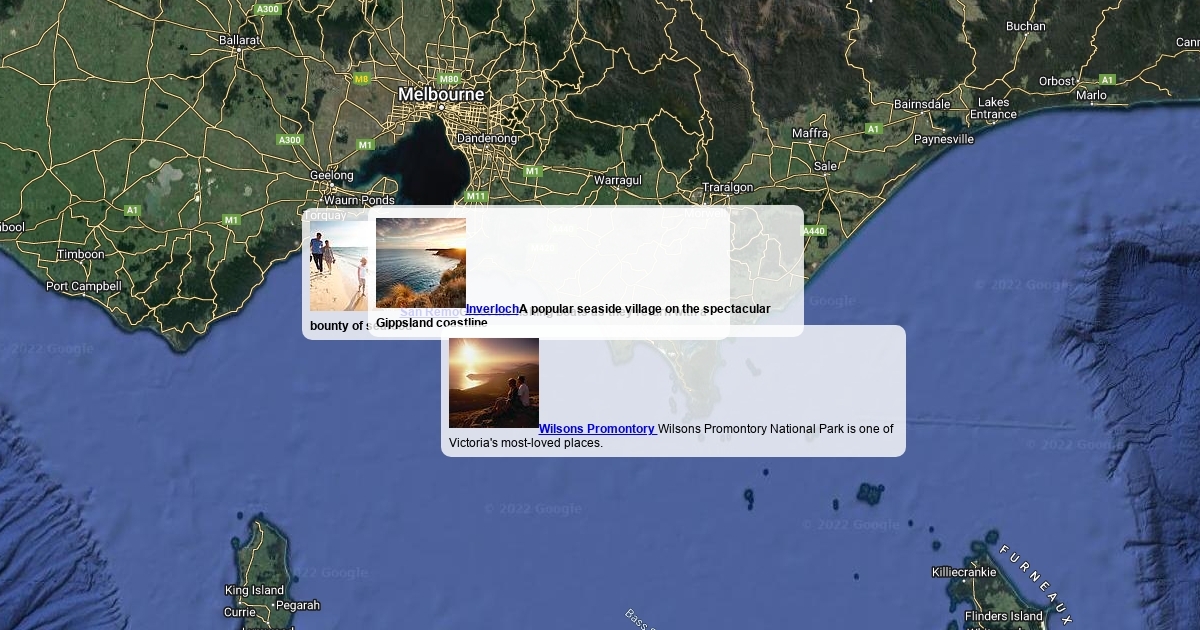Click the M80 road shield near Melbourne
This screenshot has width=1200, height=630.
pyautogui.click(x=449, y=79)
